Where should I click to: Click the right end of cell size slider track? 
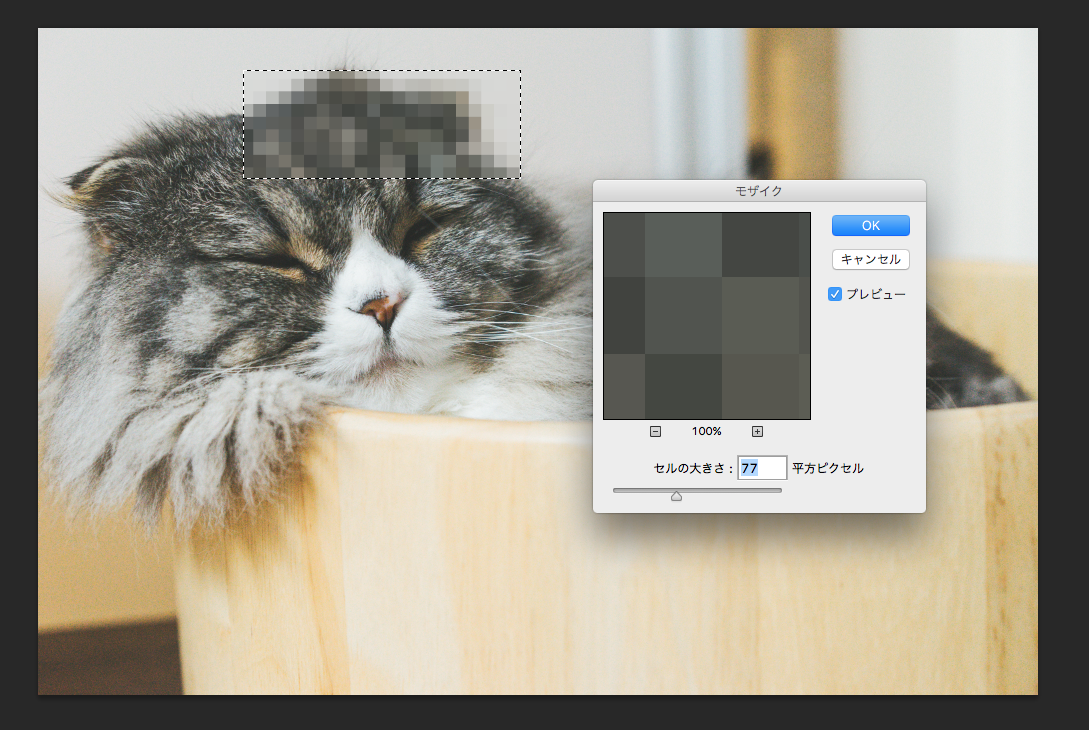(x=778, y=490)
